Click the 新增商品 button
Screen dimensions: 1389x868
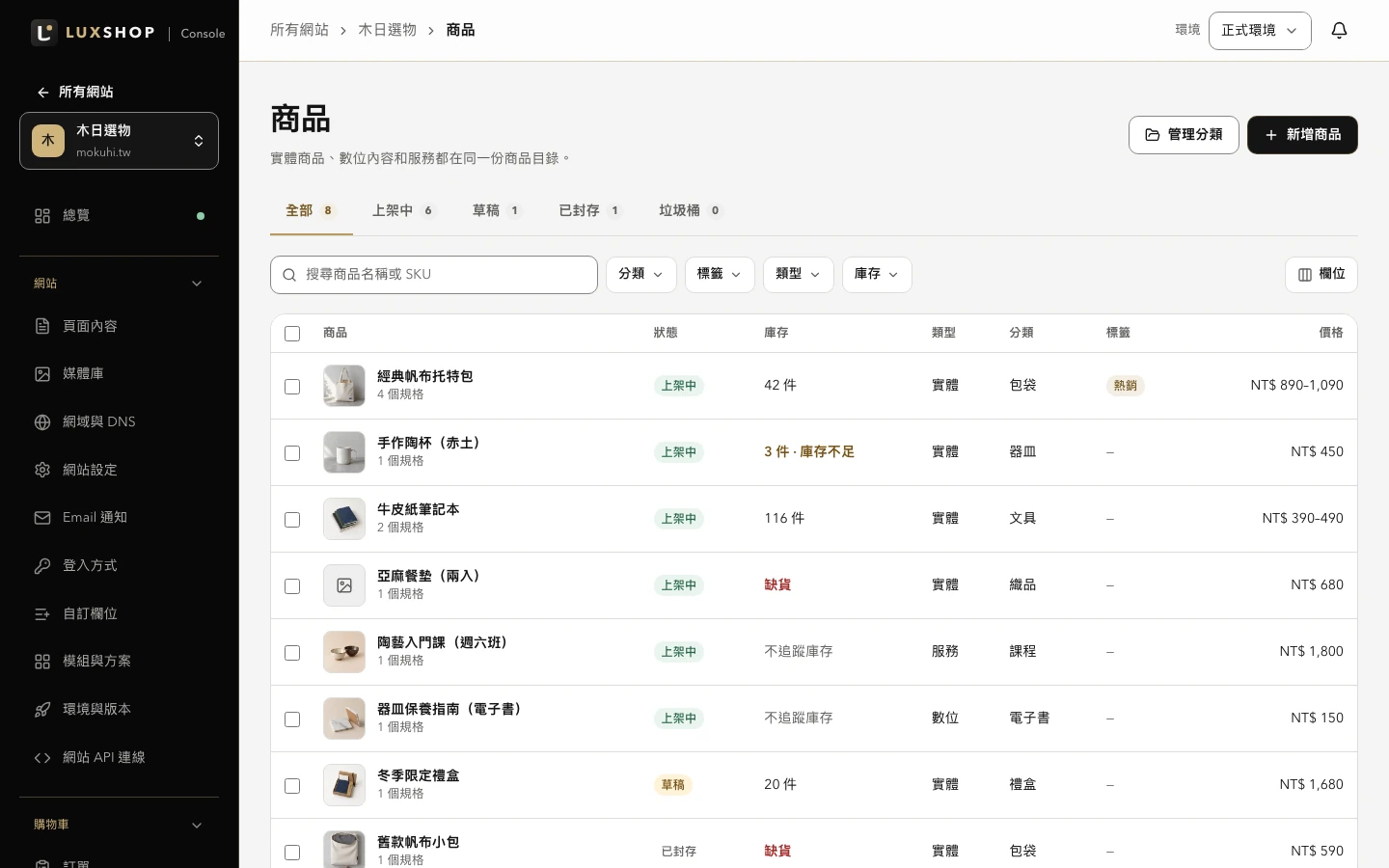pyautogui.click(x=1302, y=135)
